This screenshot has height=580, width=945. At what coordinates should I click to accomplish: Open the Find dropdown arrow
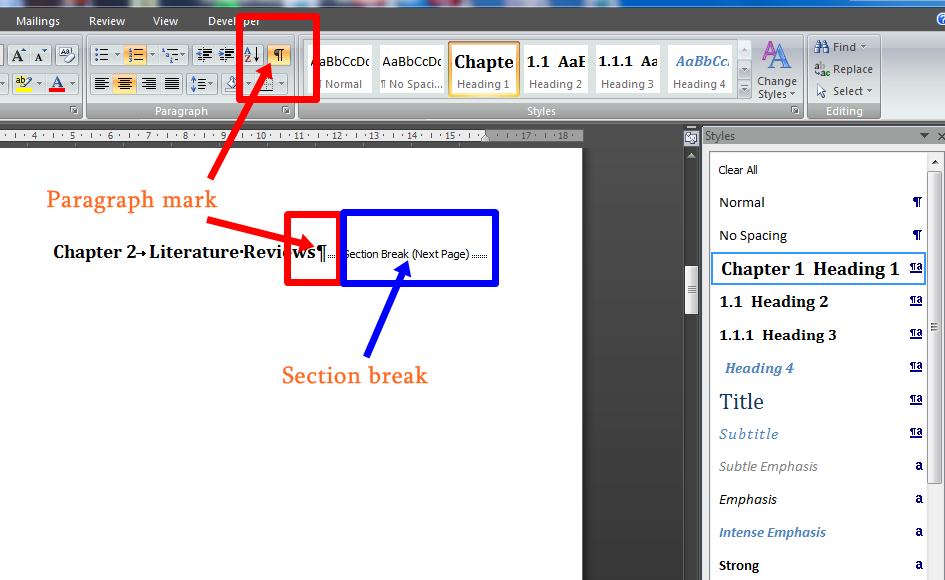pos(863,46)
